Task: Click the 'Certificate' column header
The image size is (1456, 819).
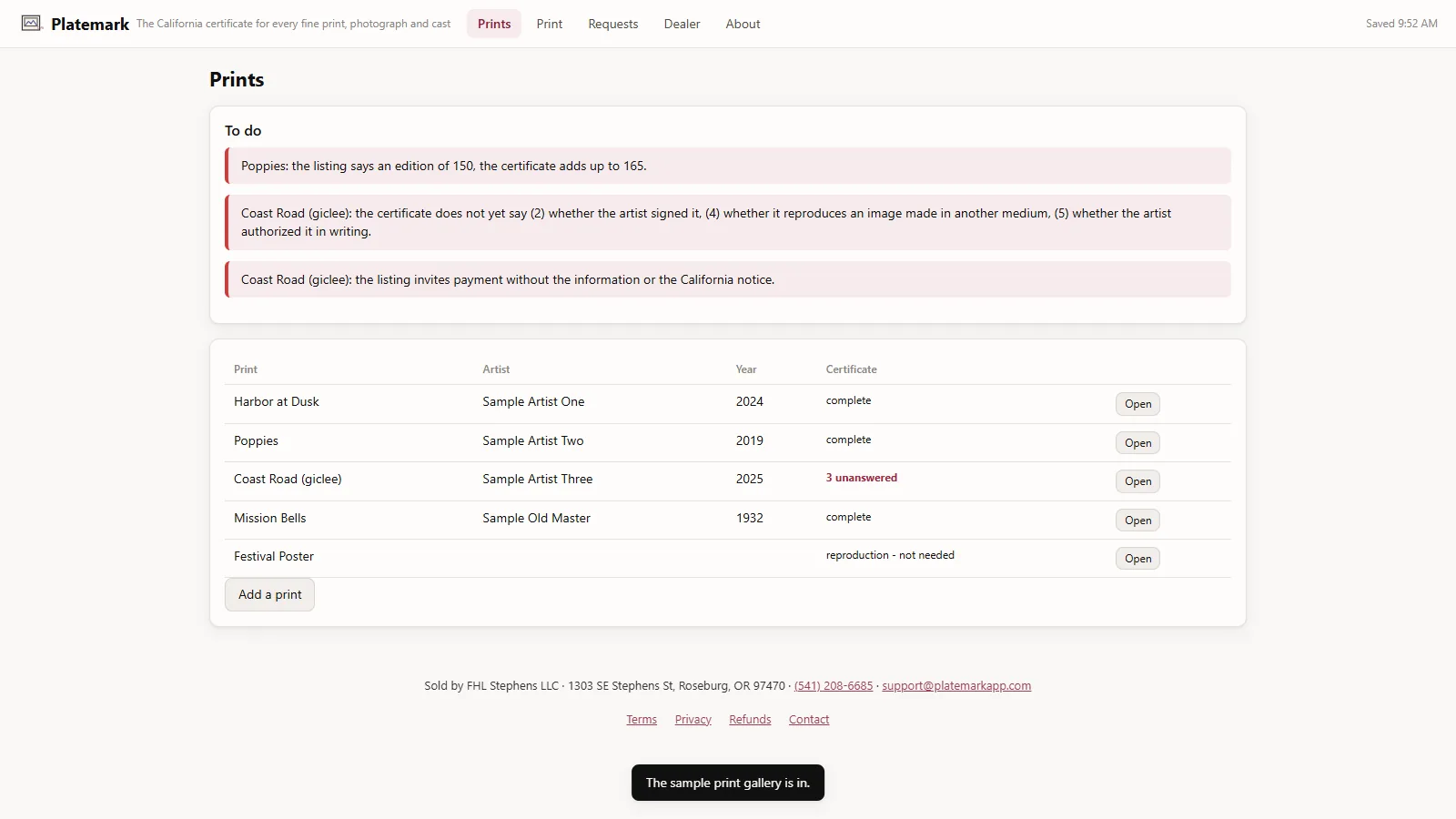Action: tap(852, 369)
